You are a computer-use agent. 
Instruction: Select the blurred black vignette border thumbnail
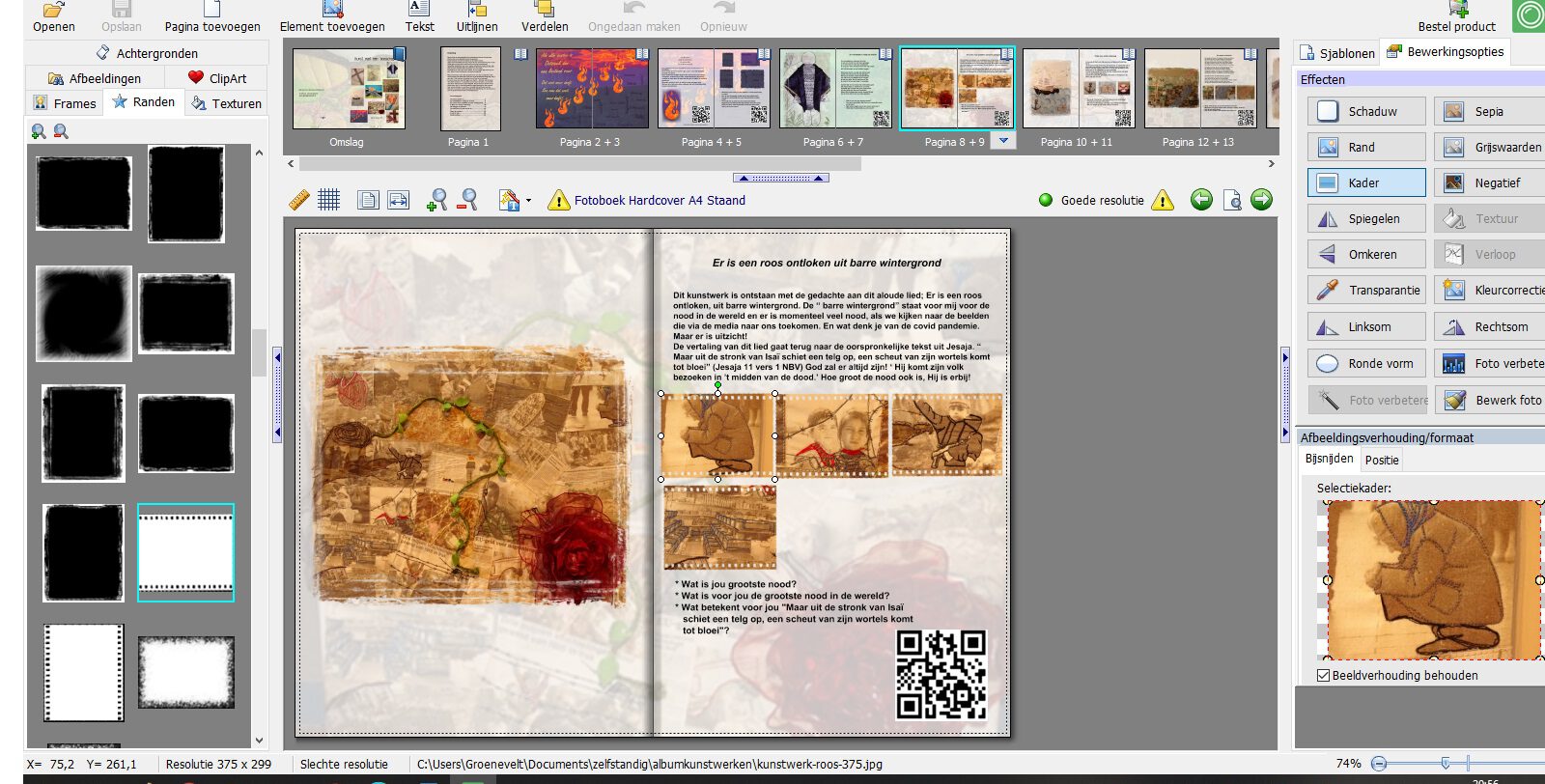pyautogui.click(x=83, y=314)
